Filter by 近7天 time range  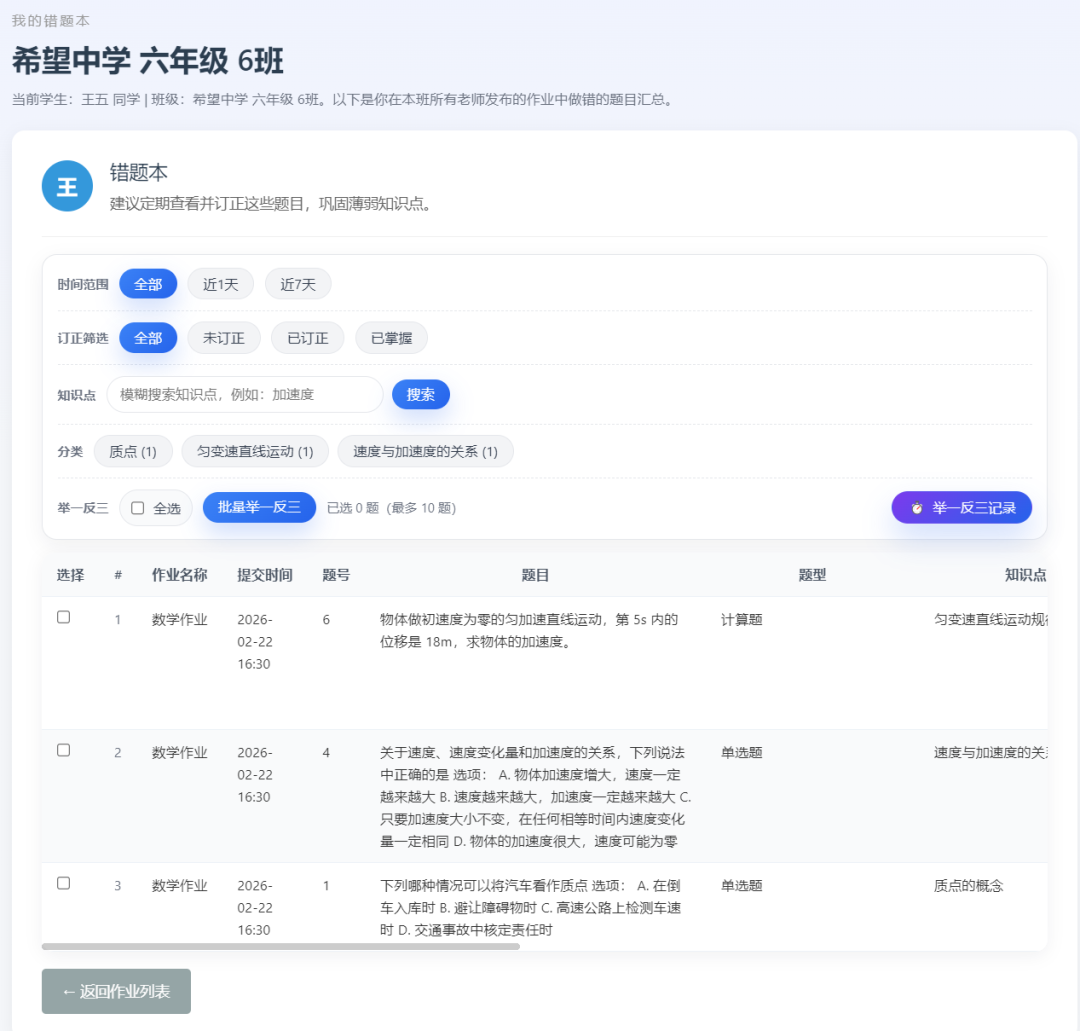pyautogui.click(x=297, y=284)
